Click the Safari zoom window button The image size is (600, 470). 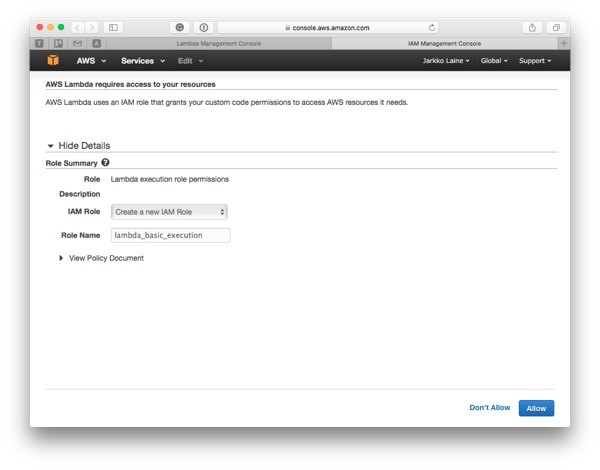point(61,27)
